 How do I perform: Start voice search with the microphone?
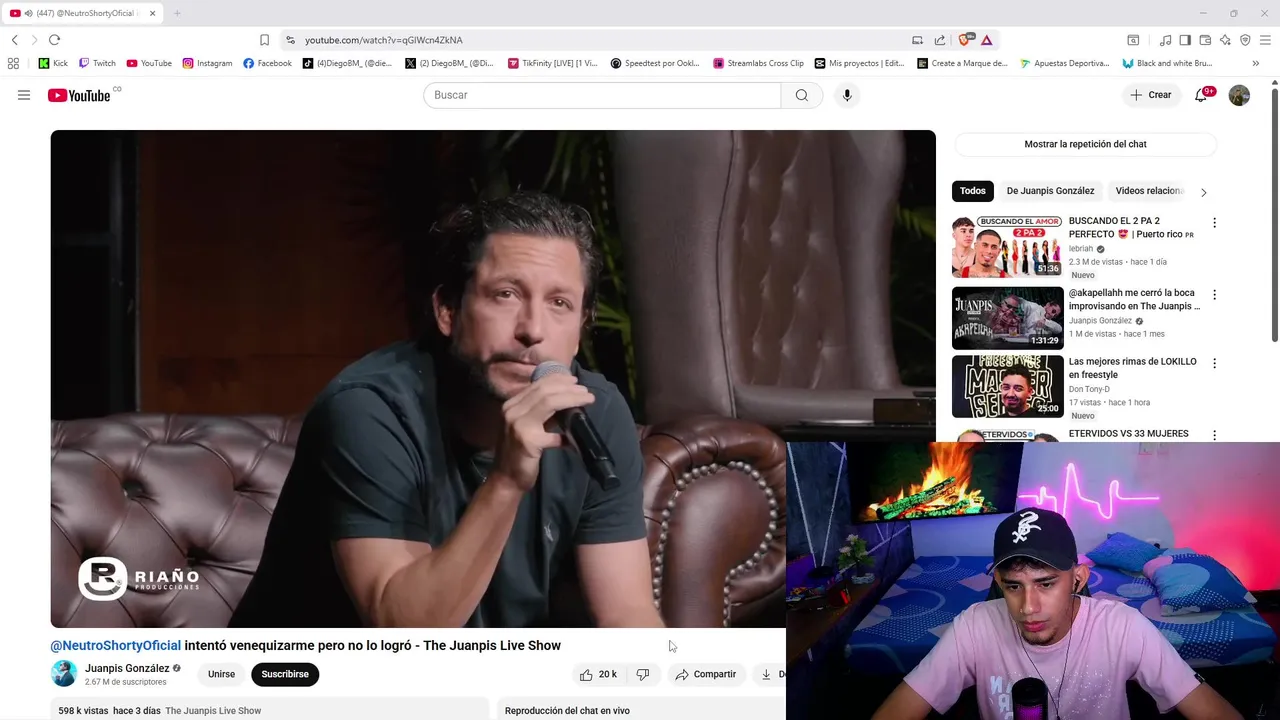pos(847,95)
